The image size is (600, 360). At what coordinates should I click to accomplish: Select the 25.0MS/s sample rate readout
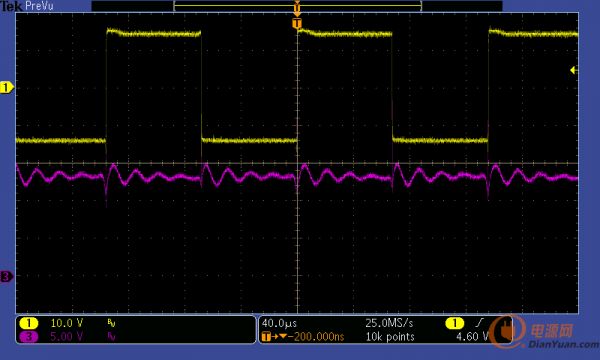coord(389,323)
